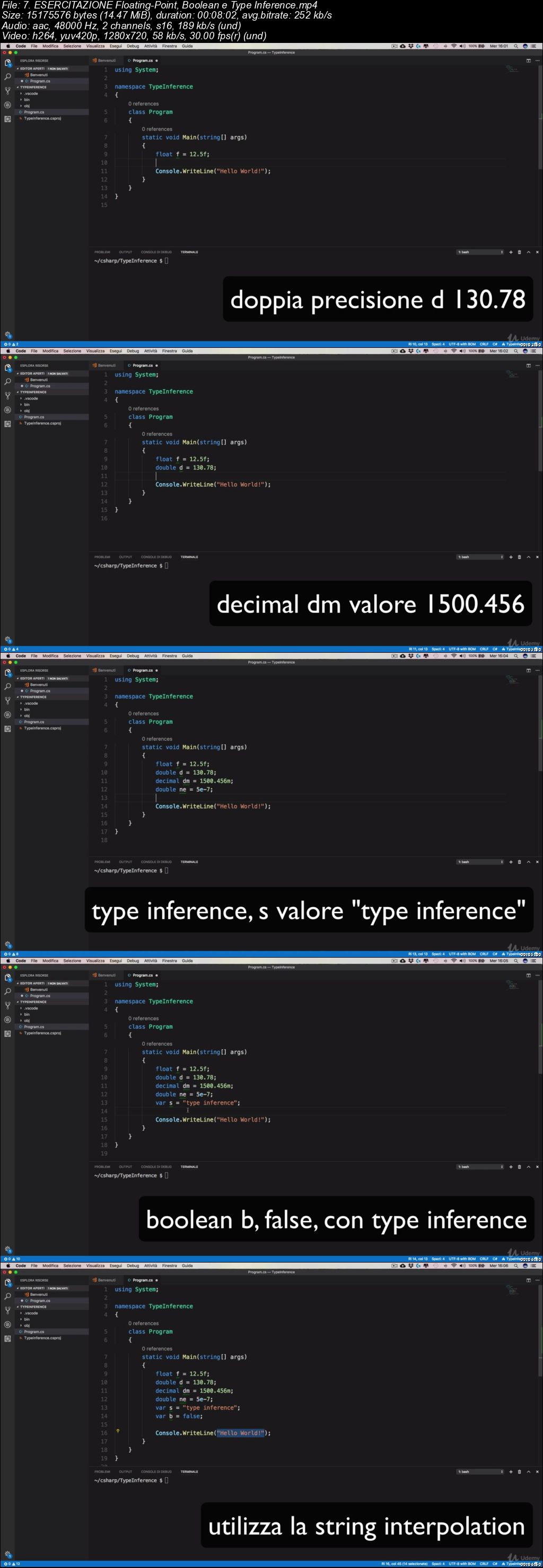The height and width of the screenshot is (1568, 543).
Task: Click errors and warnings count showing 2
Action: (12, 344)
